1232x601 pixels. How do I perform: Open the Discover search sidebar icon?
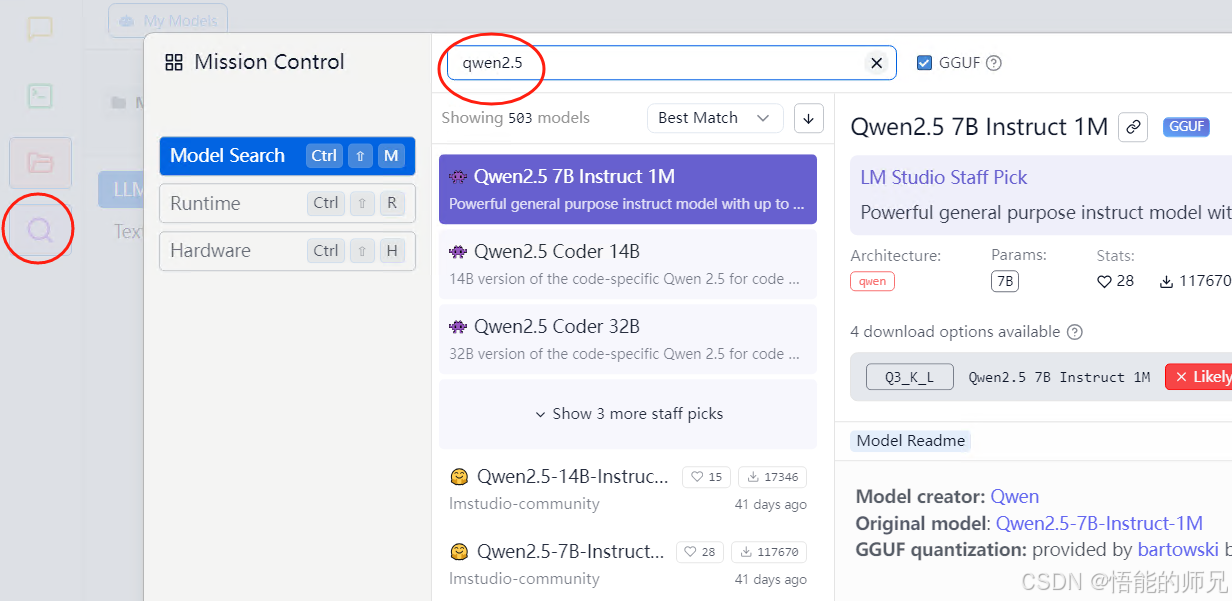[x=40, y=231]
